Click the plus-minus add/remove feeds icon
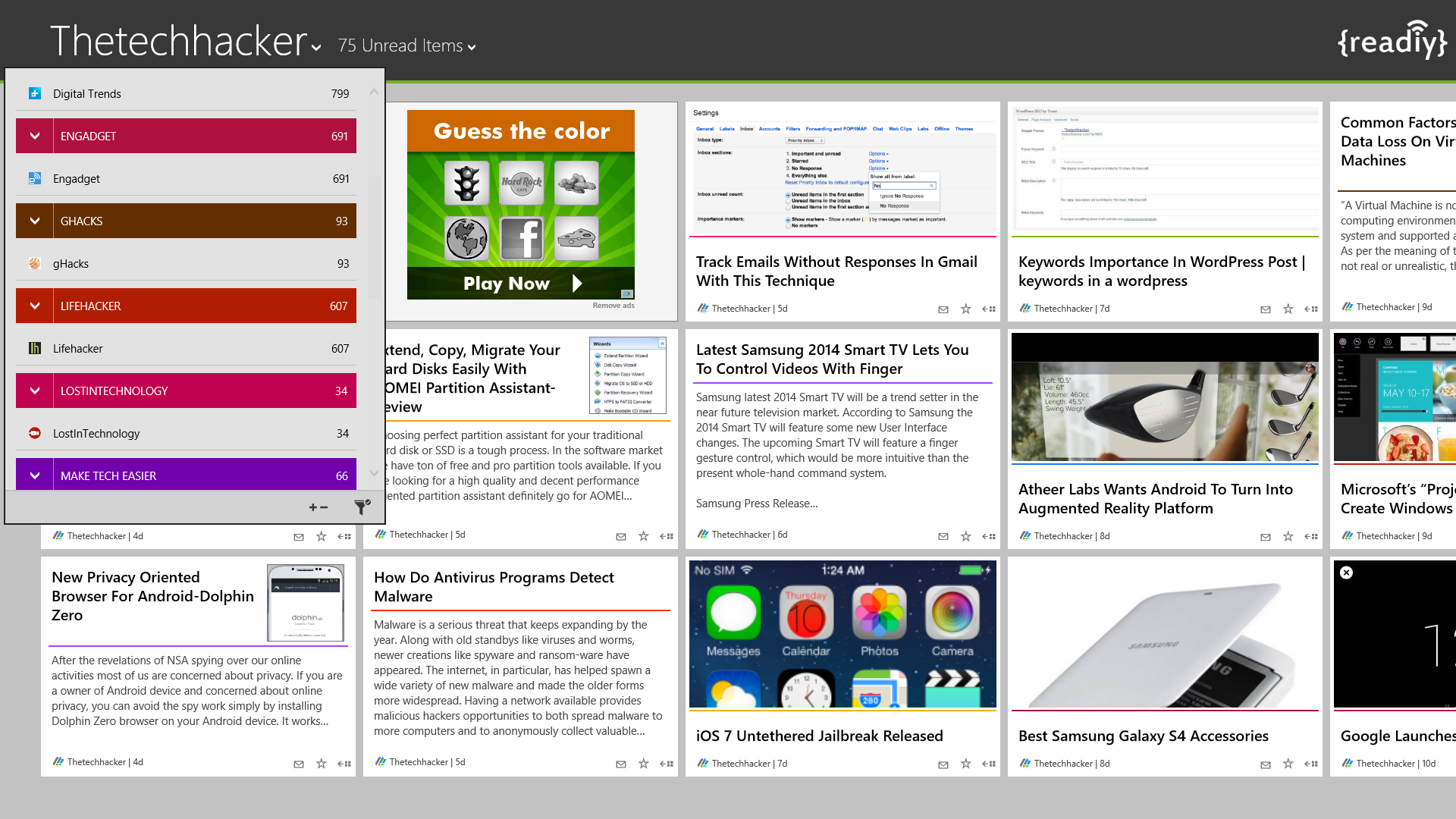1456x819 pixels. pos(318,507)
